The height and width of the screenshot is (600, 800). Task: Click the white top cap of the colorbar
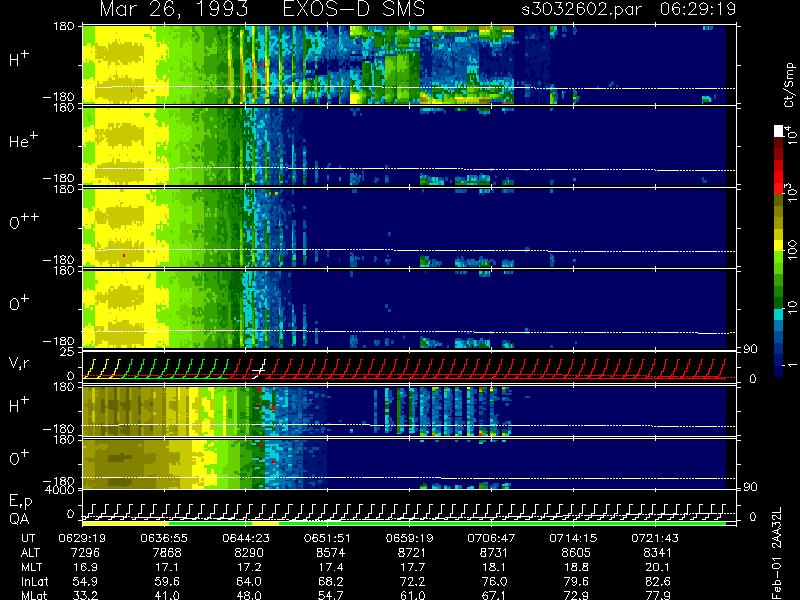point(779,131)
